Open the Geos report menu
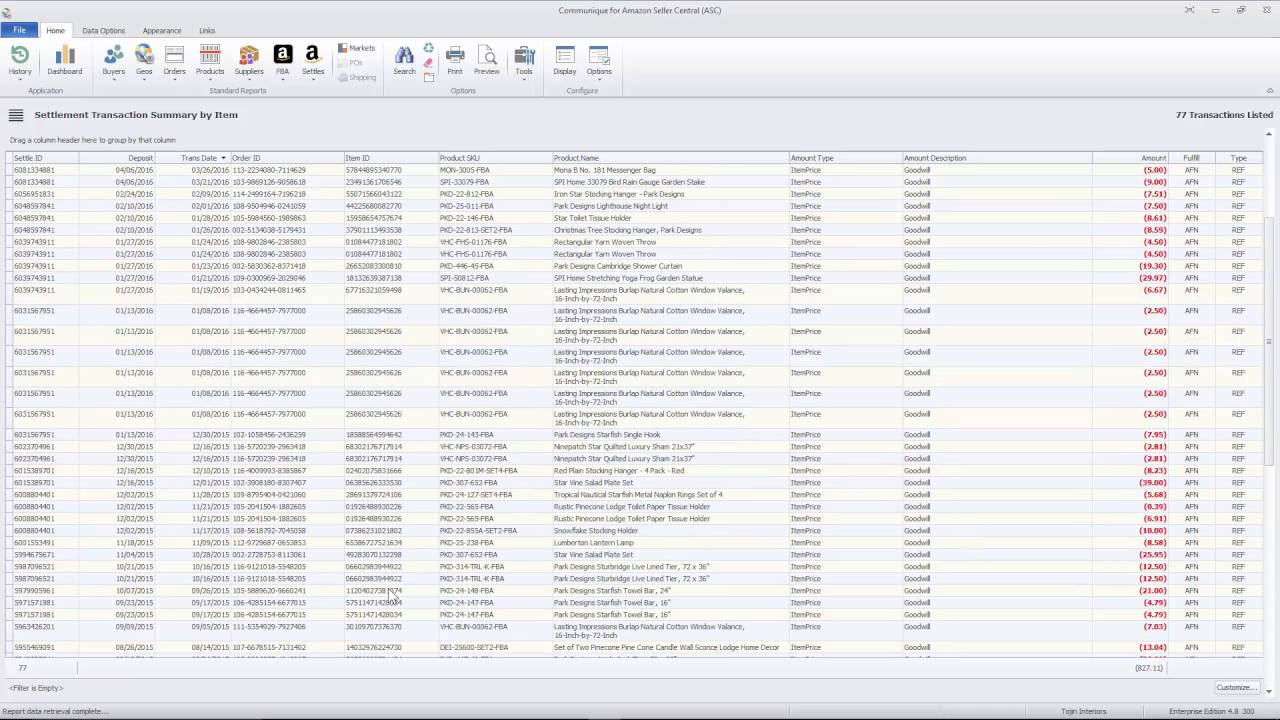1280x720 pixels. pyautogui.click(x=144, y=60)
